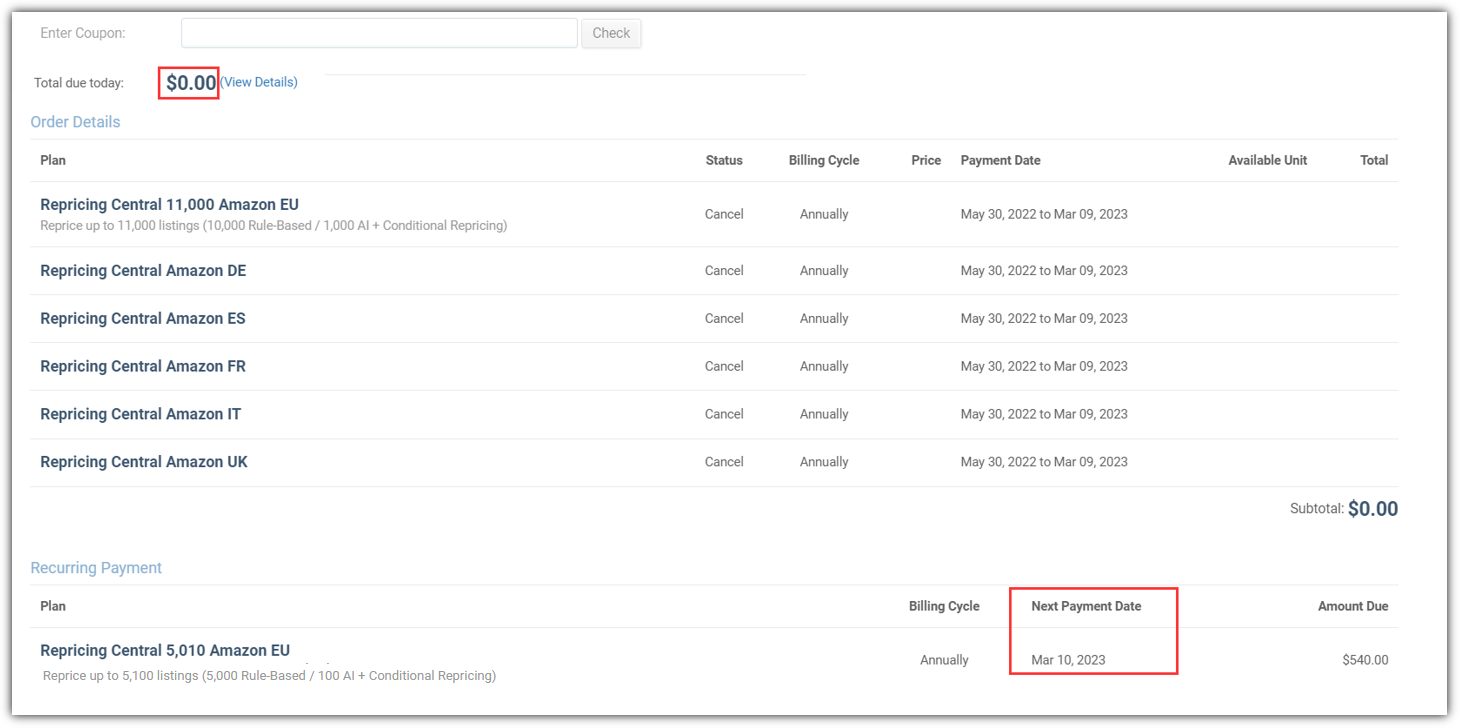Select Repricing Central Amazon DE plan
Screen dimensions: 1460x728
143,271
